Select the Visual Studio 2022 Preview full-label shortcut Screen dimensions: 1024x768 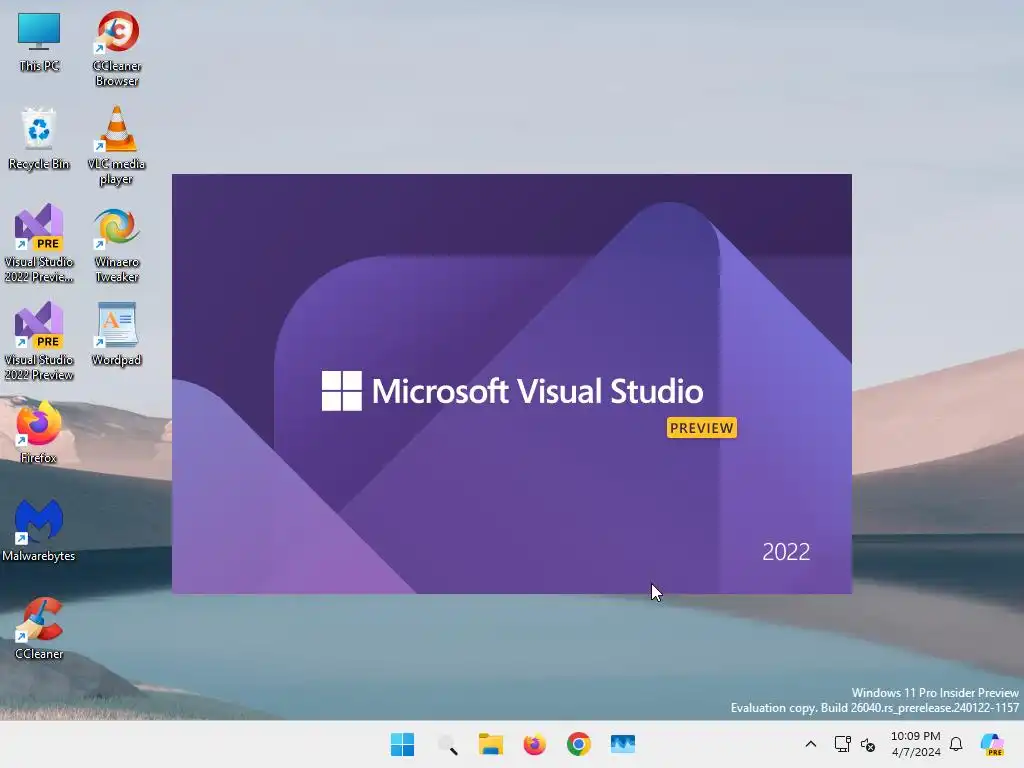point(39,341)
